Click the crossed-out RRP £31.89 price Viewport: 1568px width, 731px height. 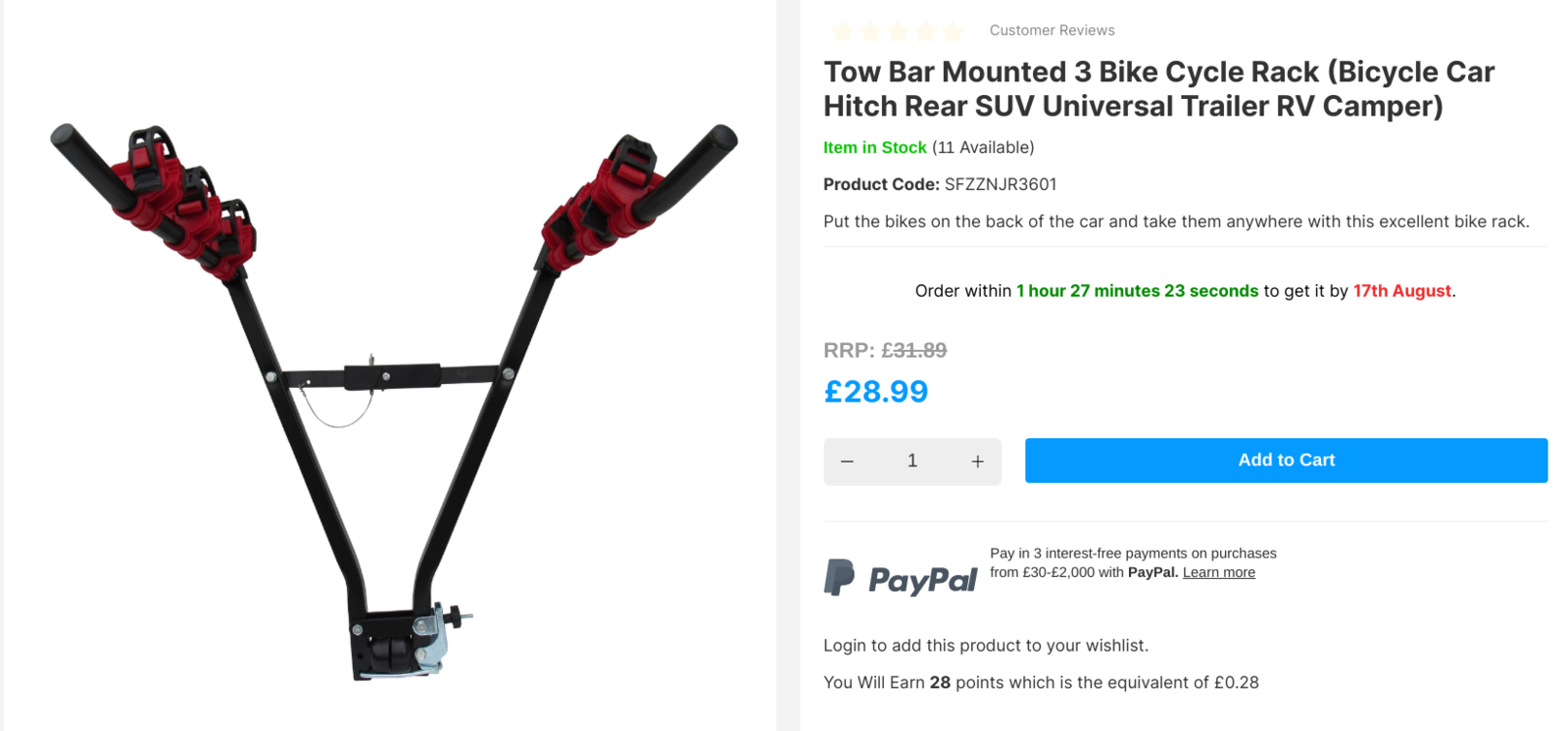pos(885,351)
